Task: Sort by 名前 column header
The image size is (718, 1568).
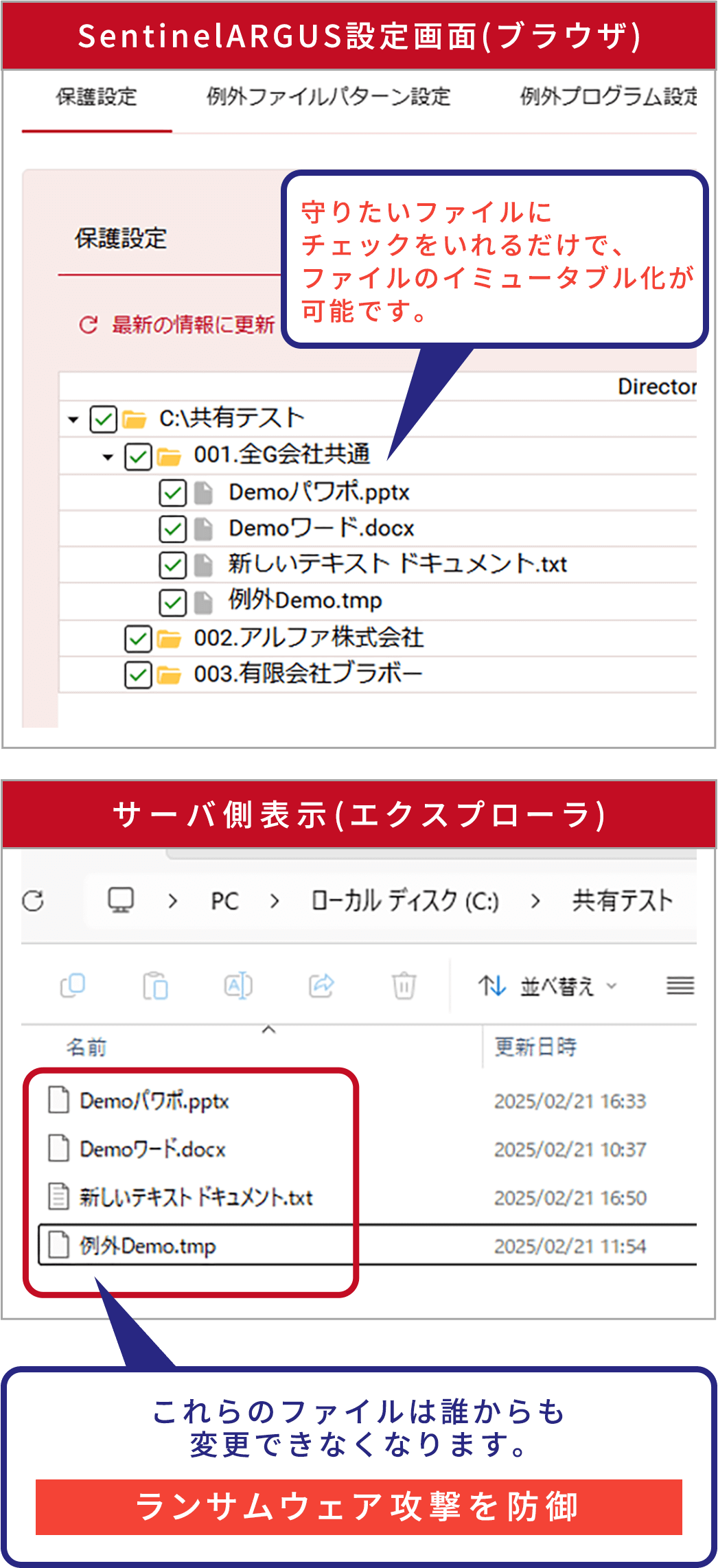Action: (x=86, y=1048)
